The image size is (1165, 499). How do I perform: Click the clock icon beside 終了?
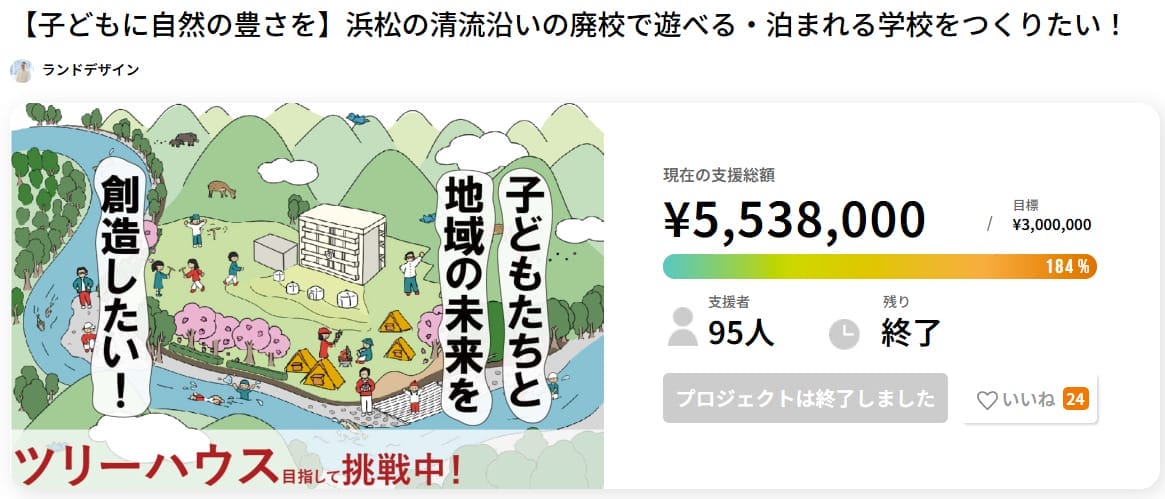click(x=844, y=333)
